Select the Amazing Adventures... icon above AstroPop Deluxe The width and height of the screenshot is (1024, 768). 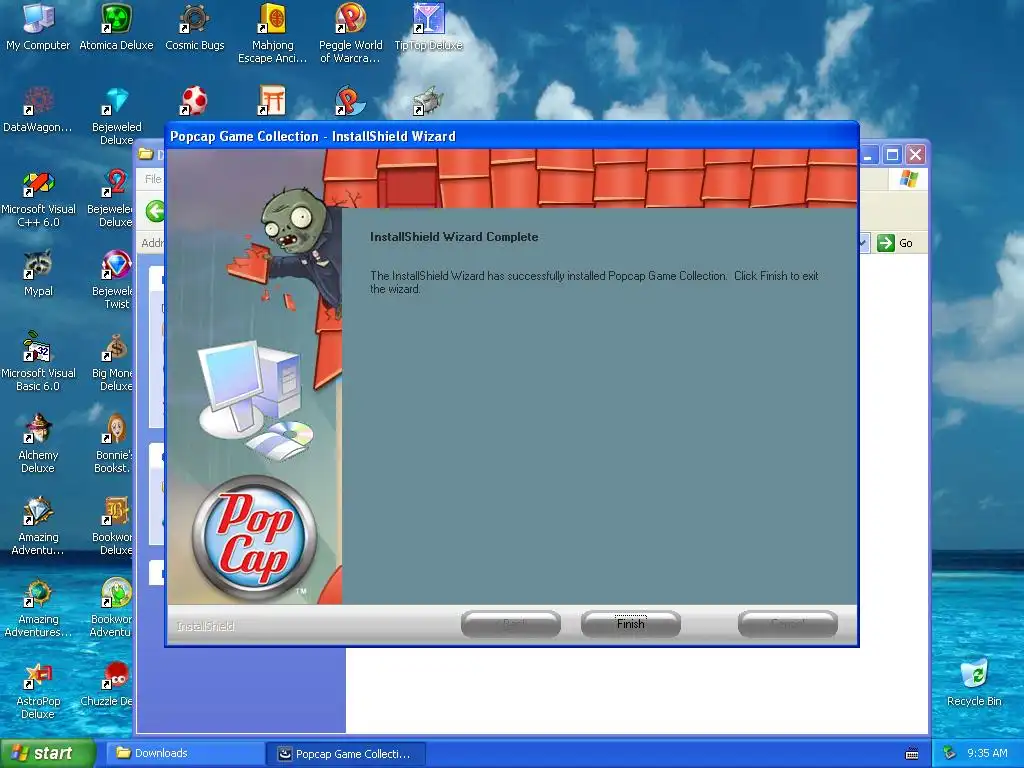[38, 608]
